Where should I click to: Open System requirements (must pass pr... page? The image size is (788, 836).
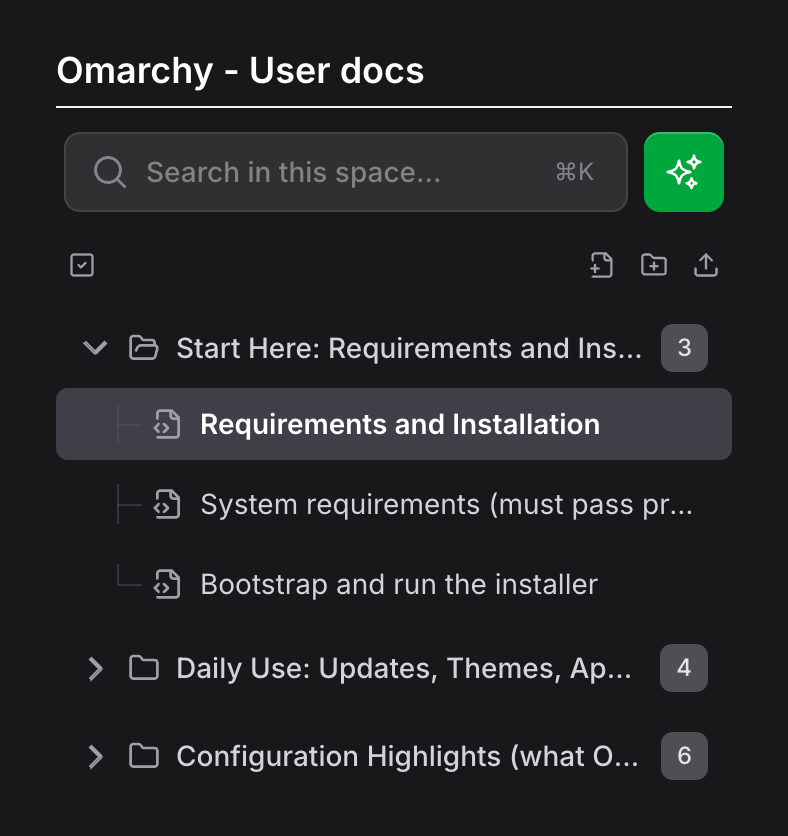click(x=394, y=504)
